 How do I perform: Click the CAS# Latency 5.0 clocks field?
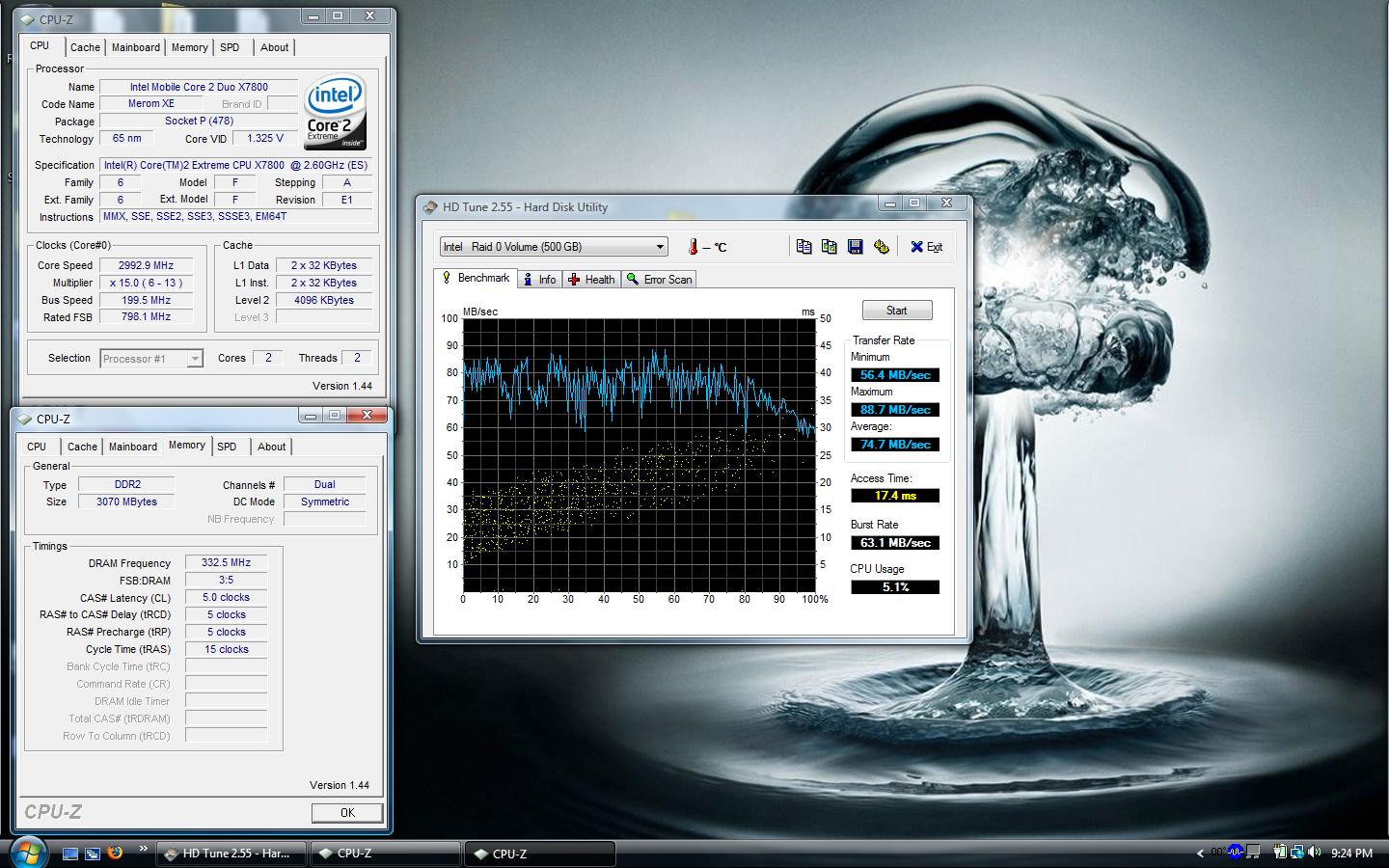click(x=226, y=597)
